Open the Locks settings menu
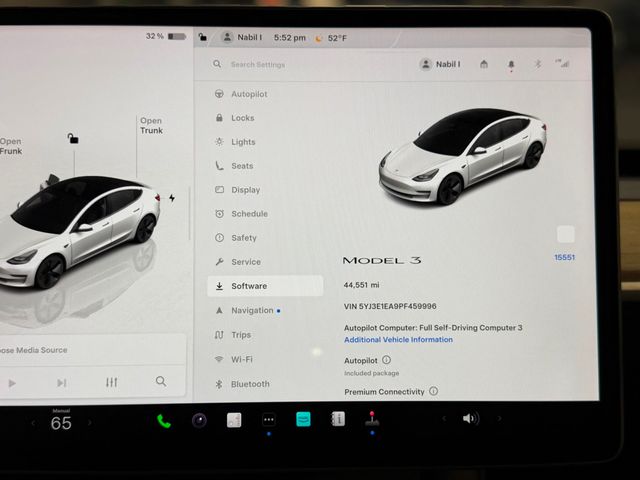 click(235, 118)
